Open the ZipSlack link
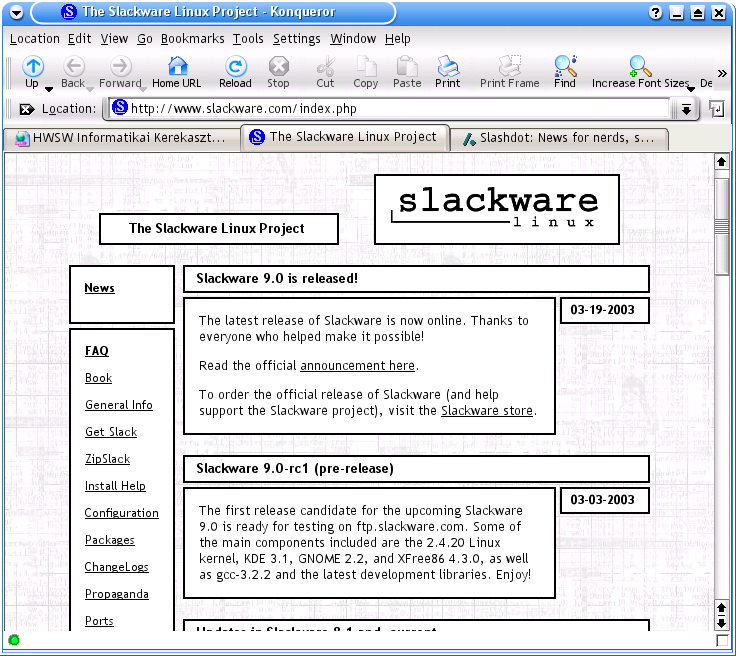This screenshot has width=736, height=656. pos(107,459)
